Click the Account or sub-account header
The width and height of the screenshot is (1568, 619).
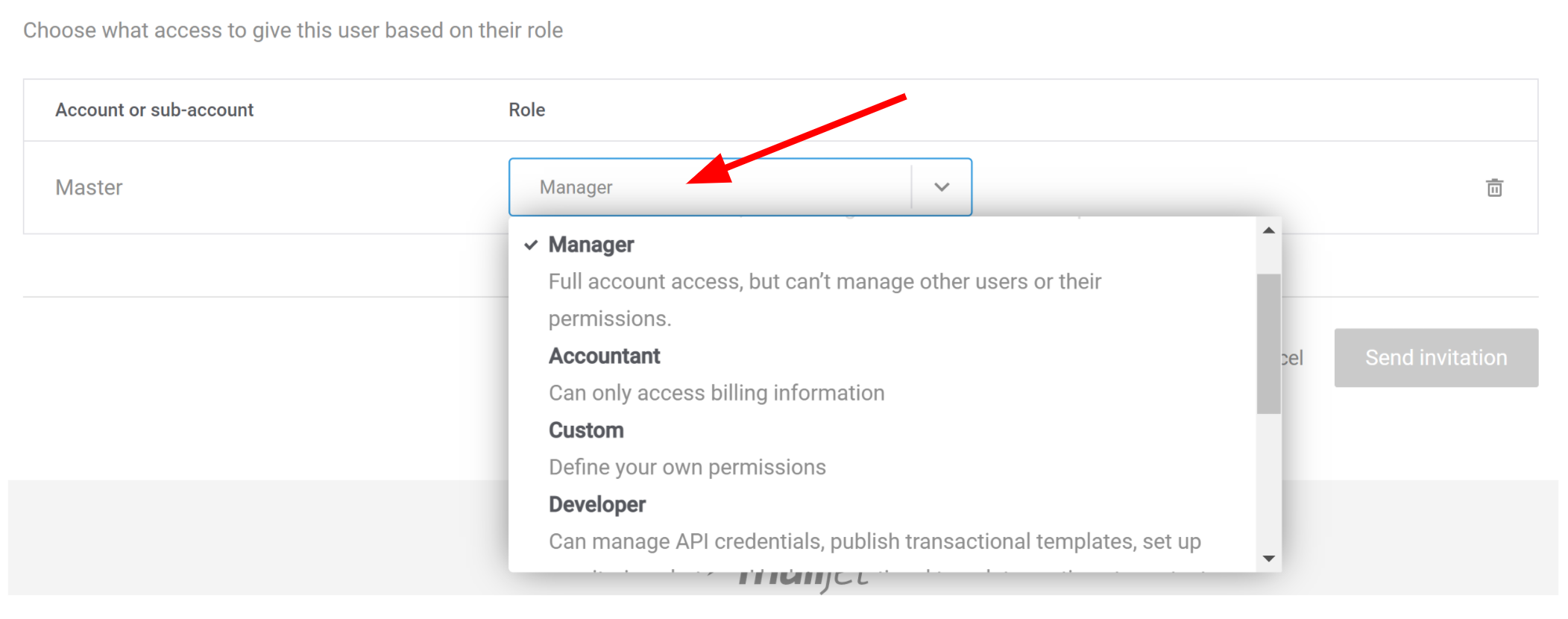pos(154,110)
